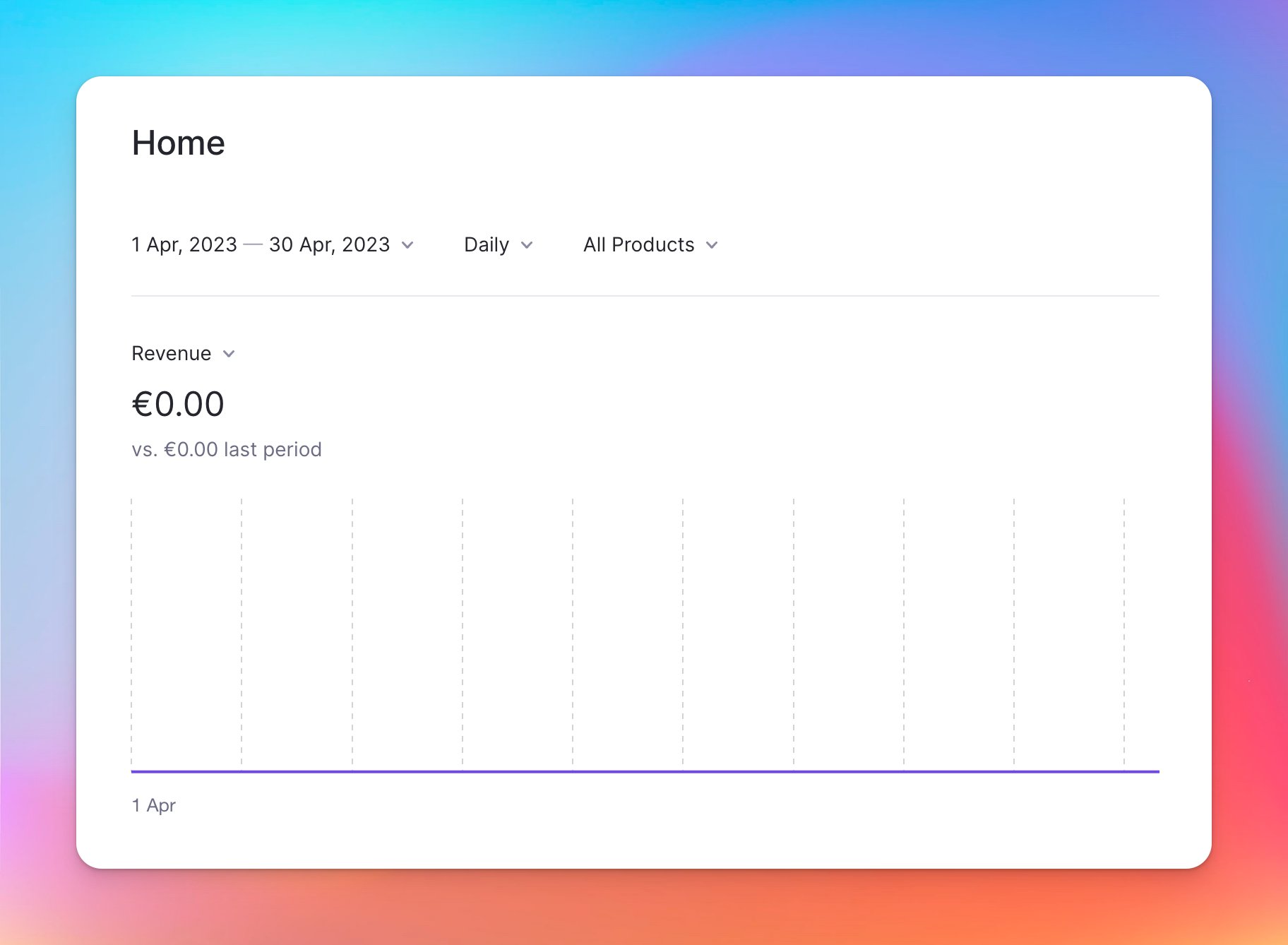
Task: Click the 'vs. €0.00 last period' comparison text
Action: click(x=227, y=449)
